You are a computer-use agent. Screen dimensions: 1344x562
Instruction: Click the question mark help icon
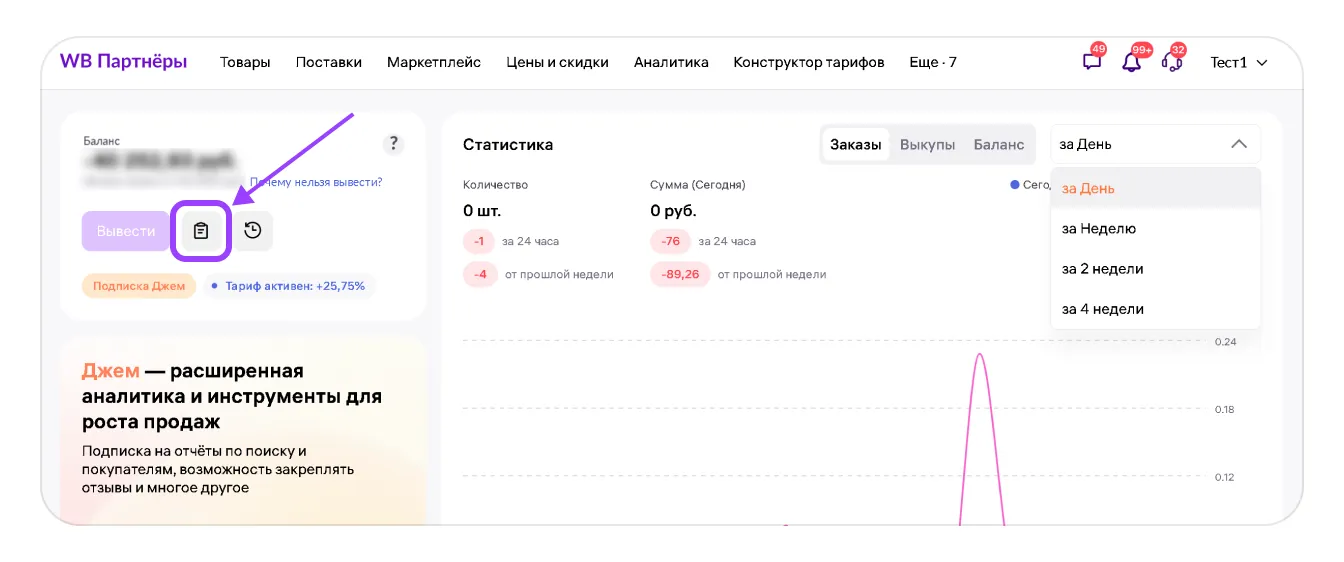pyautogui.click(x=394, y=144)
